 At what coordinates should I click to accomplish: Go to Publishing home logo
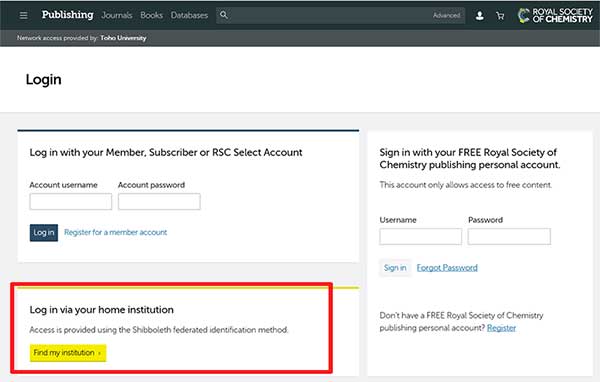[x=67, y=15]
